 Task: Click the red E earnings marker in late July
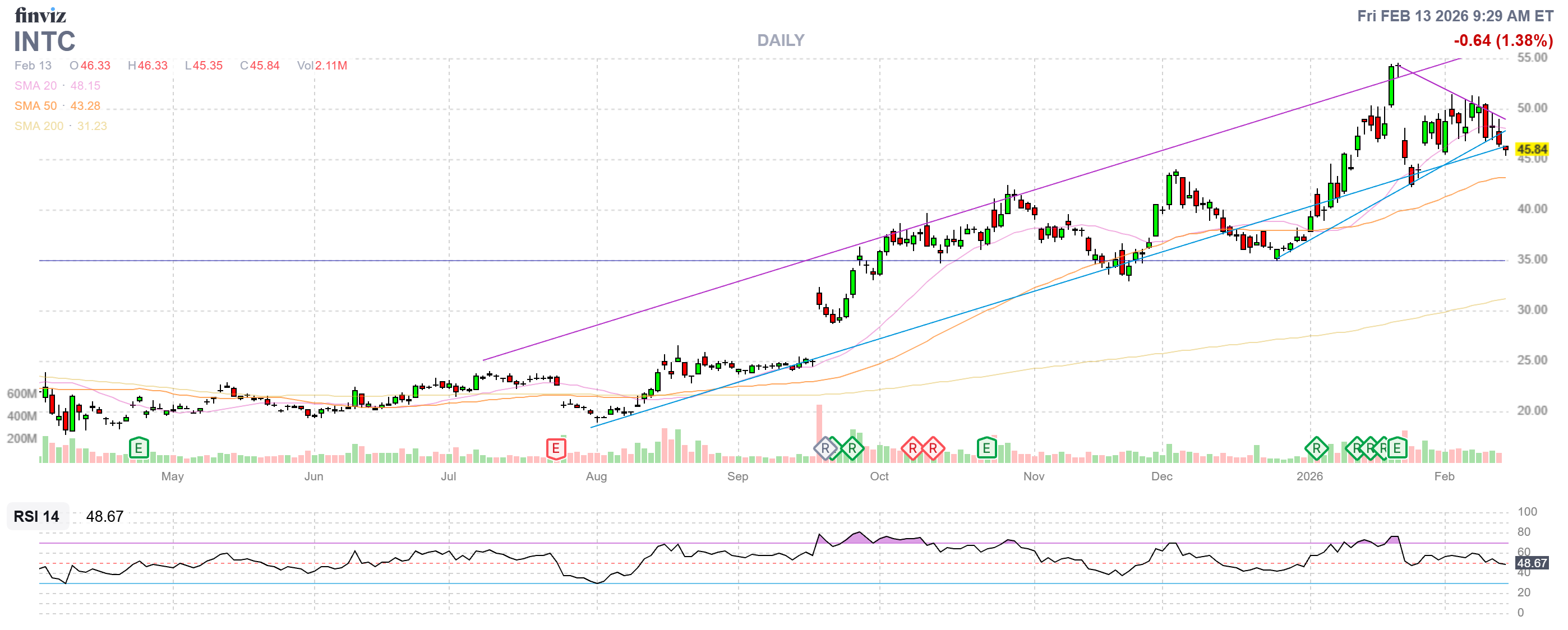tap(555, 449)
